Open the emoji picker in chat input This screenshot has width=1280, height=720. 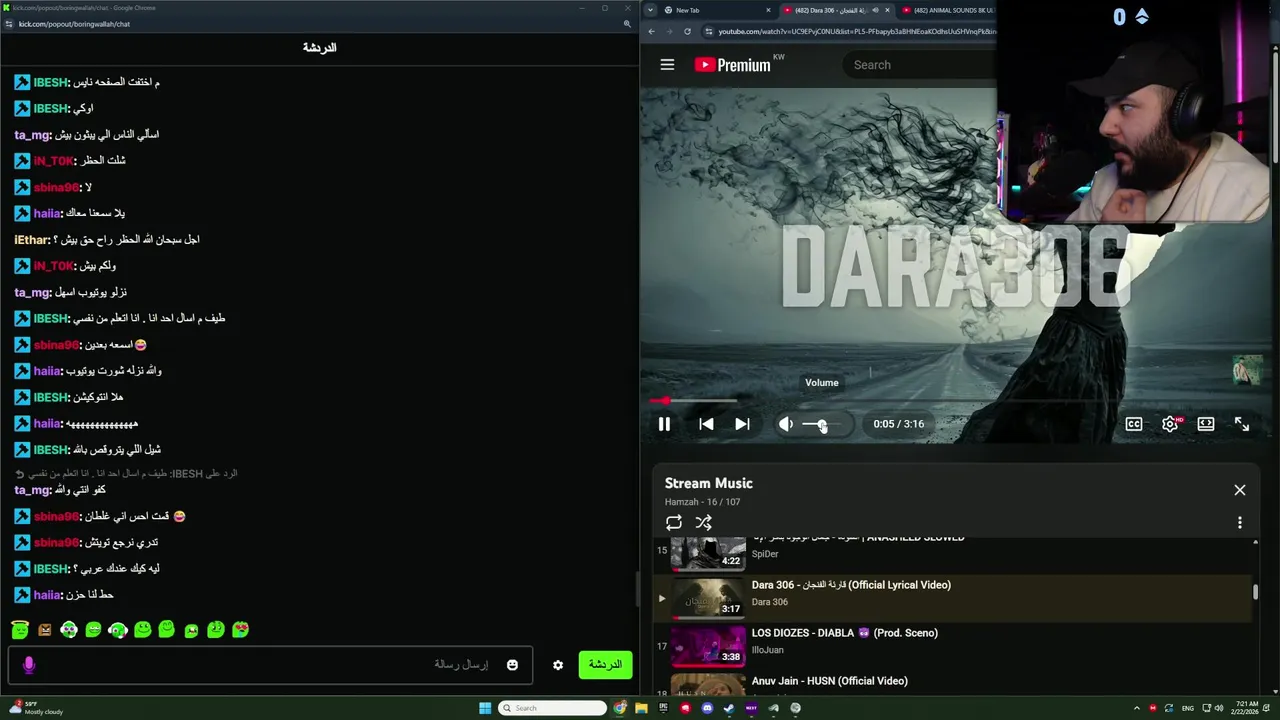512,665
